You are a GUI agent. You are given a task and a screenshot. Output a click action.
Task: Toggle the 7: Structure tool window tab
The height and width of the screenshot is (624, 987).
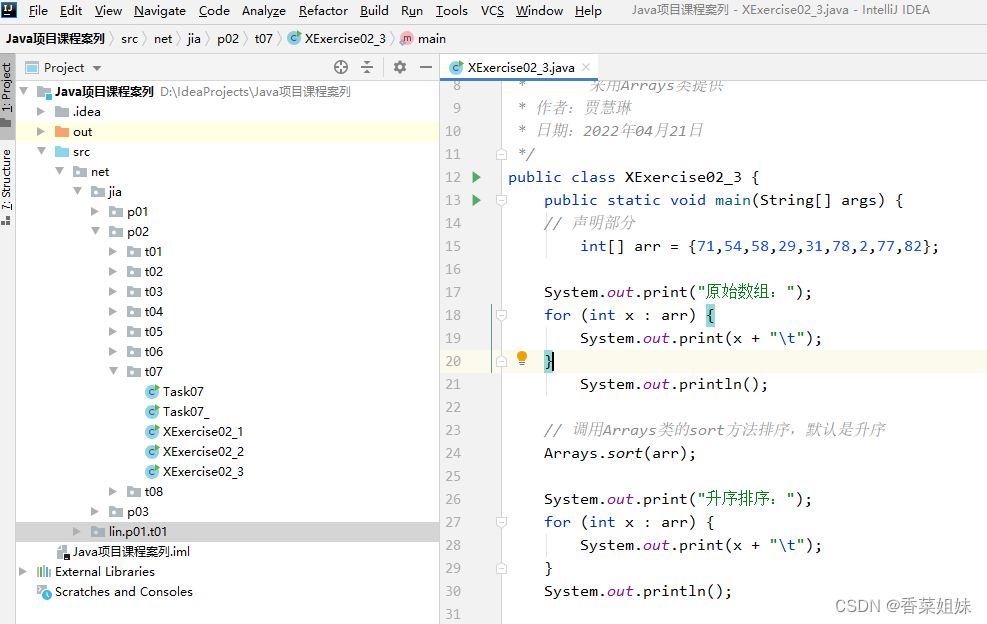[x=7, y=187]
